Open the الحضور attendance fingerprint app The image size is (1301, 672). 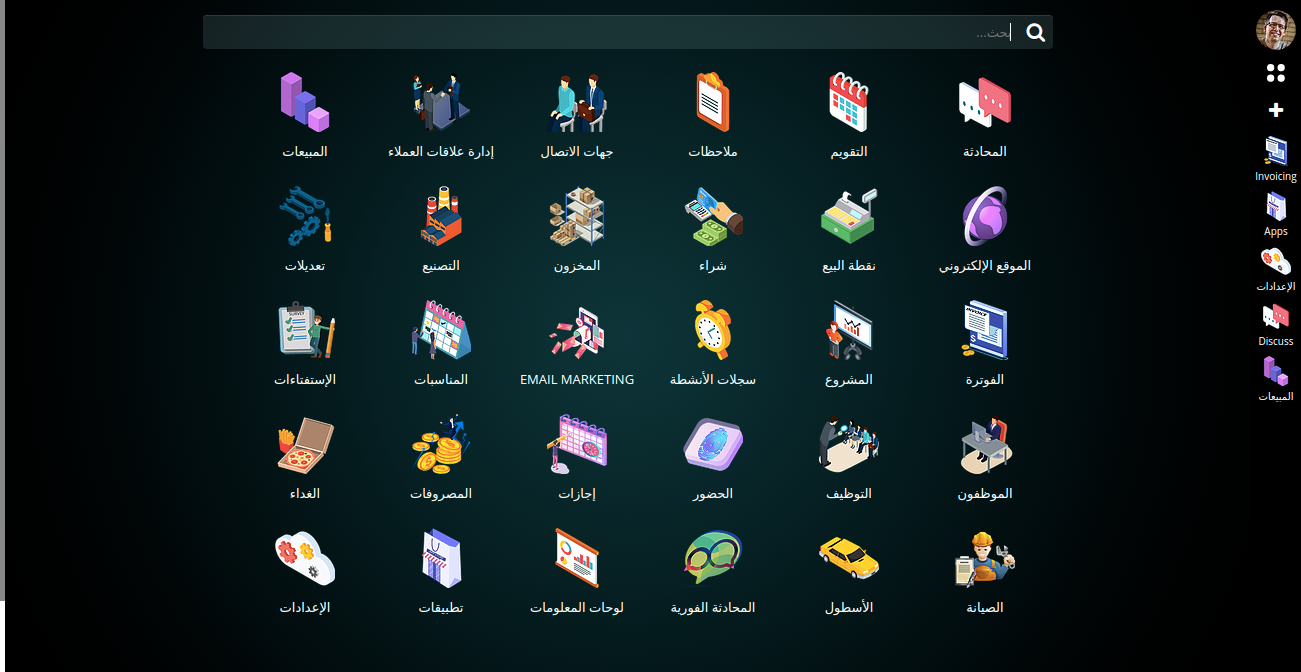coord(713,445)
